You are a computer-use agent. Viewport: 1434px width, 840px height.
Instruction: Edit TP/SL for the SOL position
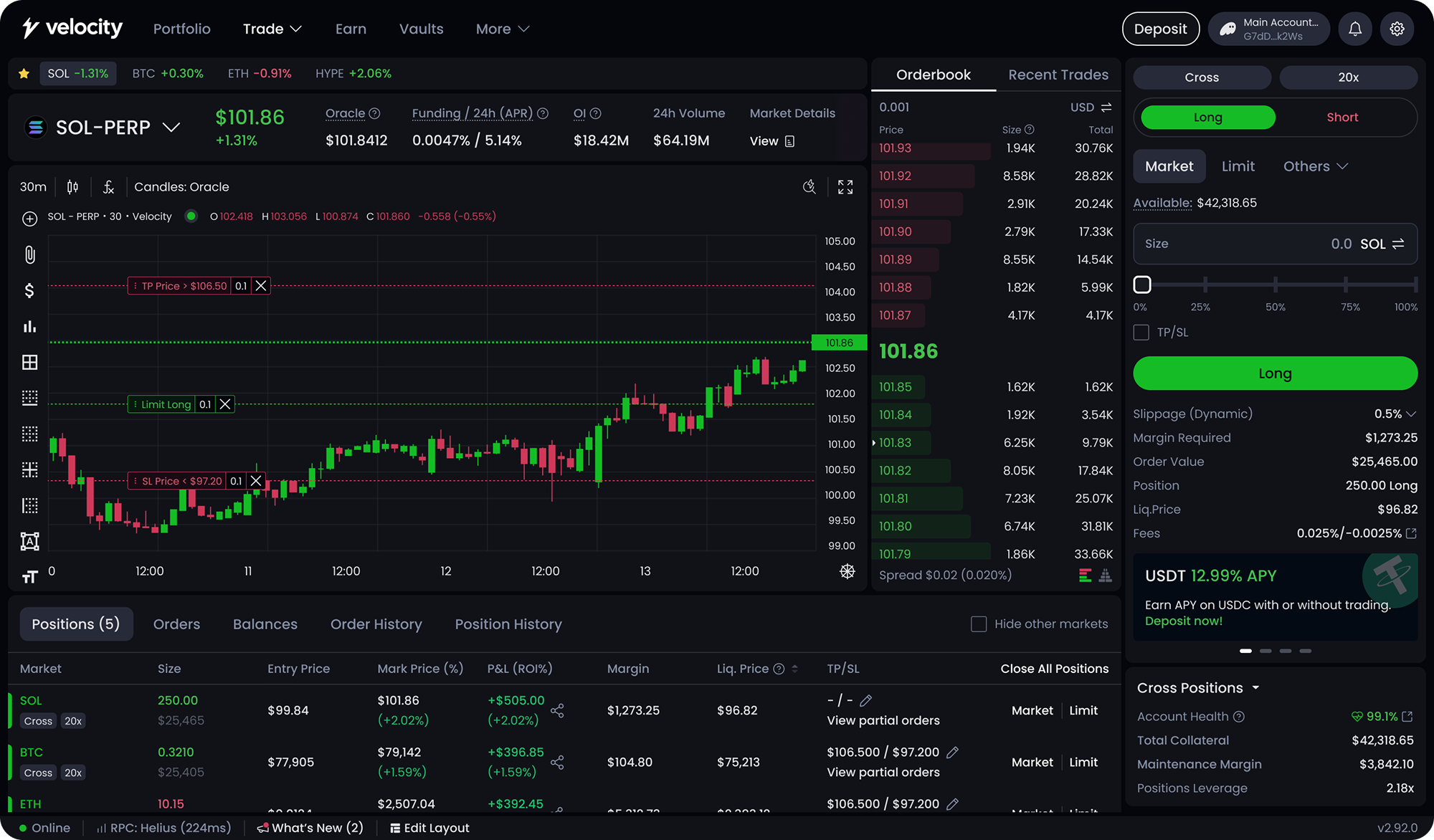click(x=866, y=700)
